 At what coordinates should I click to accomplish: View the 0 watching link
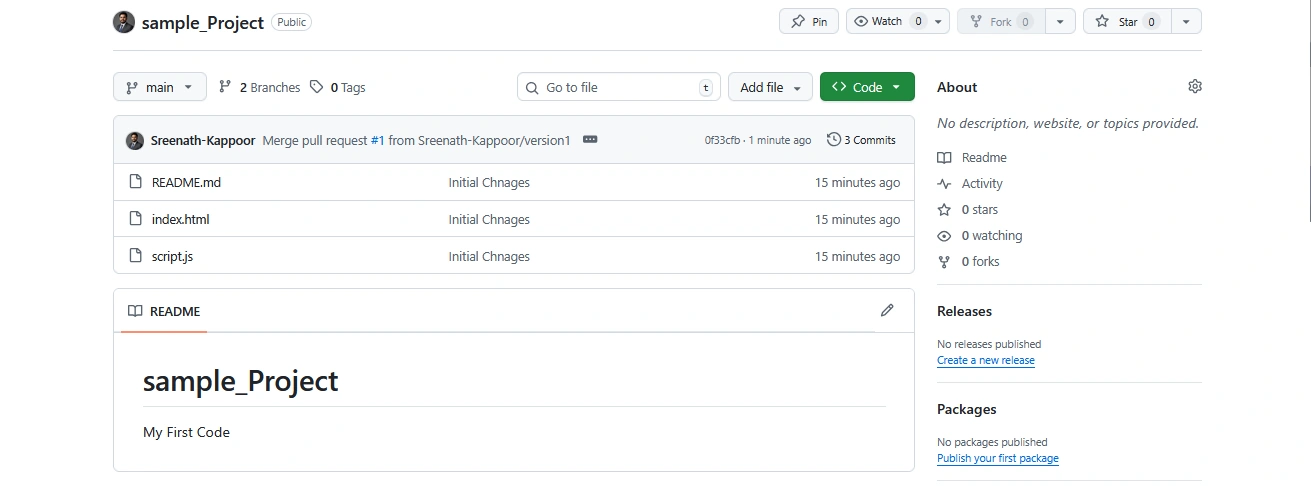[x=980, y=235]
